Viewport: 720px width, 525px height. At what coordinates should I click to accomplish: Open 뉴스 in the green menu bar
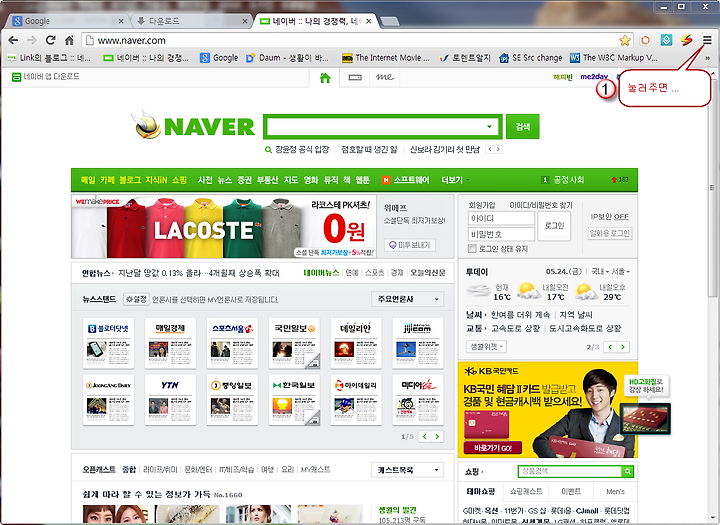point(225,180)
